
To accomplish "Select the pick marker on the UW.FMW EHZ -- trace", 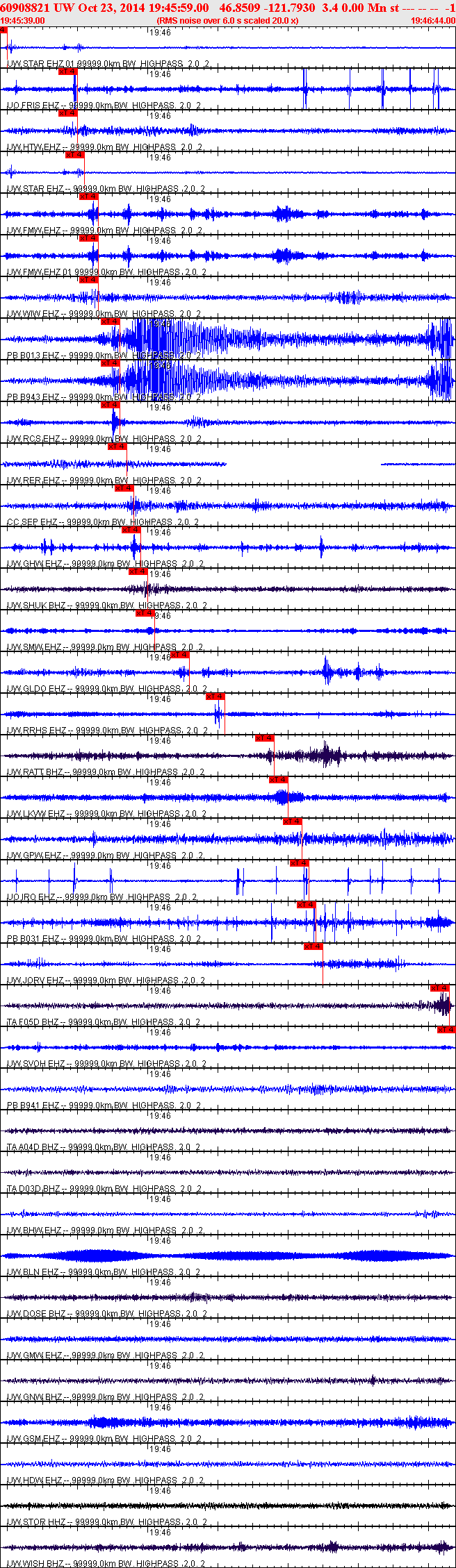I will (x=88, y=197).
